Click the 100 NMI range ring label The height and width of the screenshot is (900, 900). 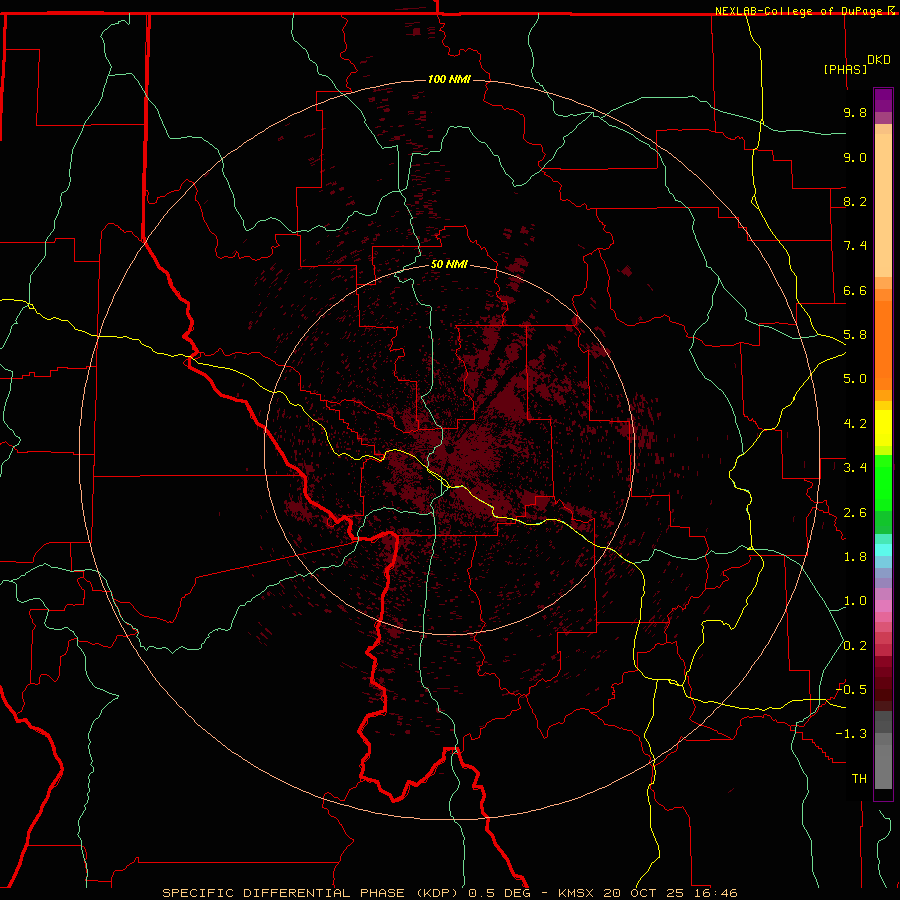pyautogui.click(x=449, y=79)
